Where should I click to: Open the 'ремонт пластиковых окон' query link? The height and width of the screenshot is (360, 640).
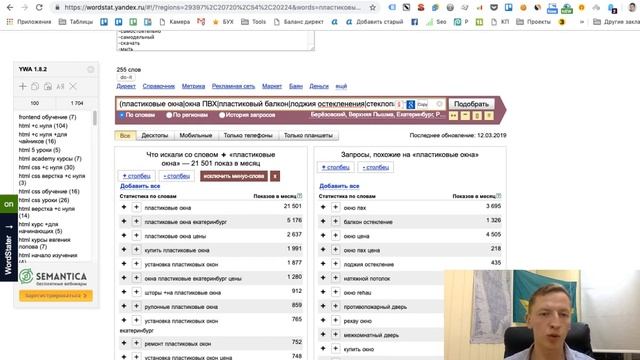coord(178,344)
